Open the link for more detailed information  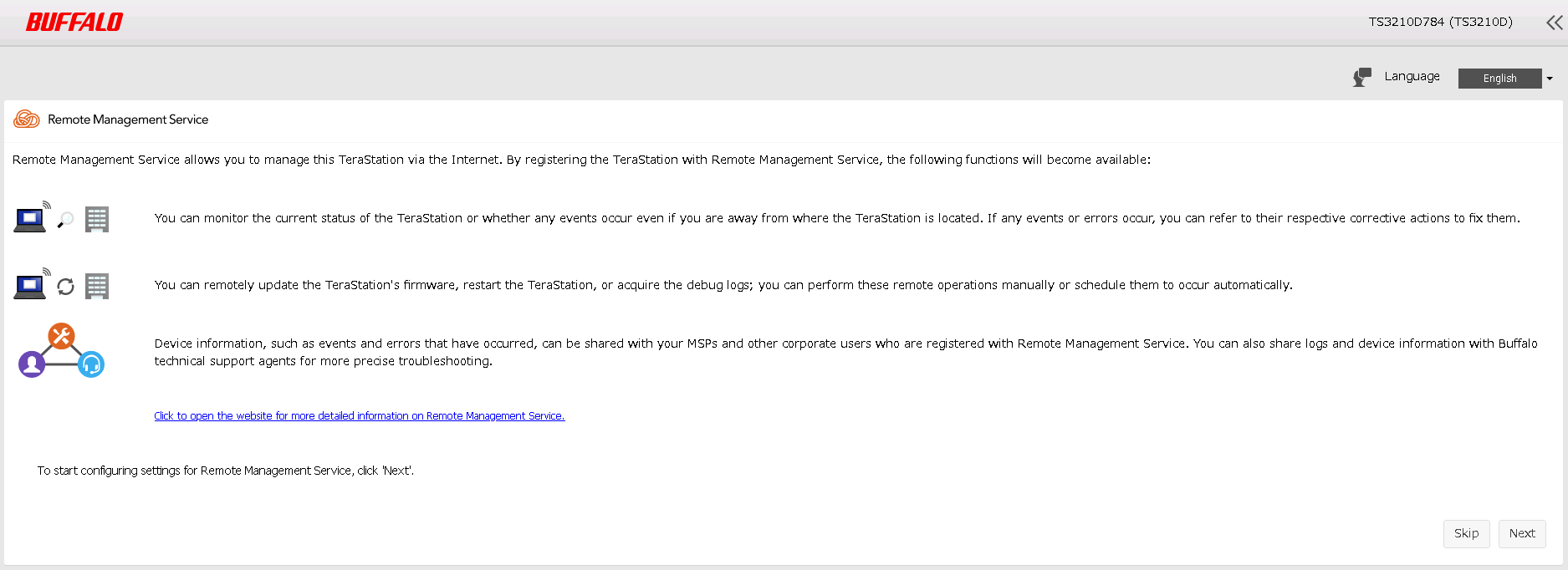(x=360, y=416)
